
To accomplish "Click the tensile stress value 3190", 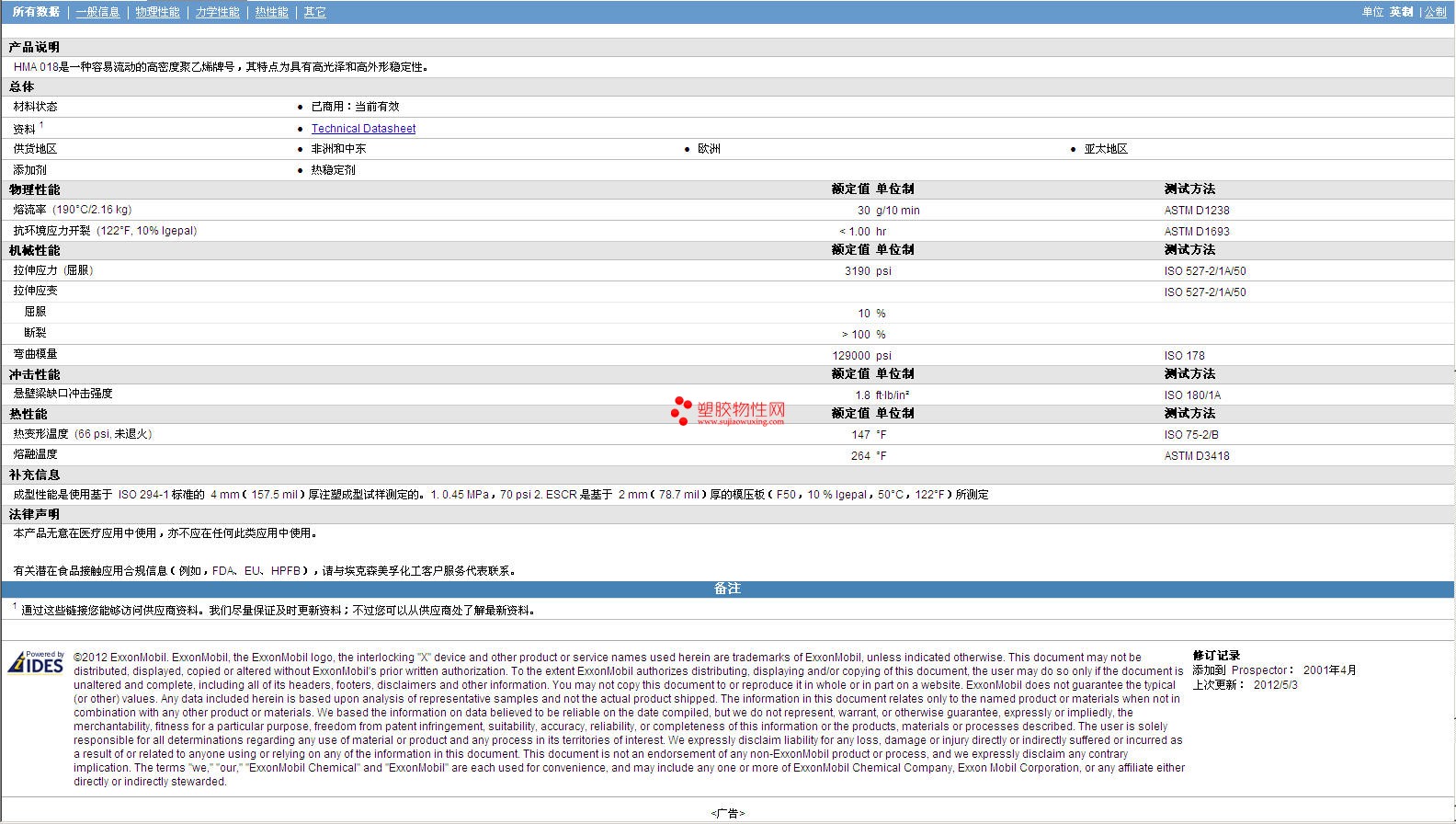I will pyautogui.click(x=857, y=271).
